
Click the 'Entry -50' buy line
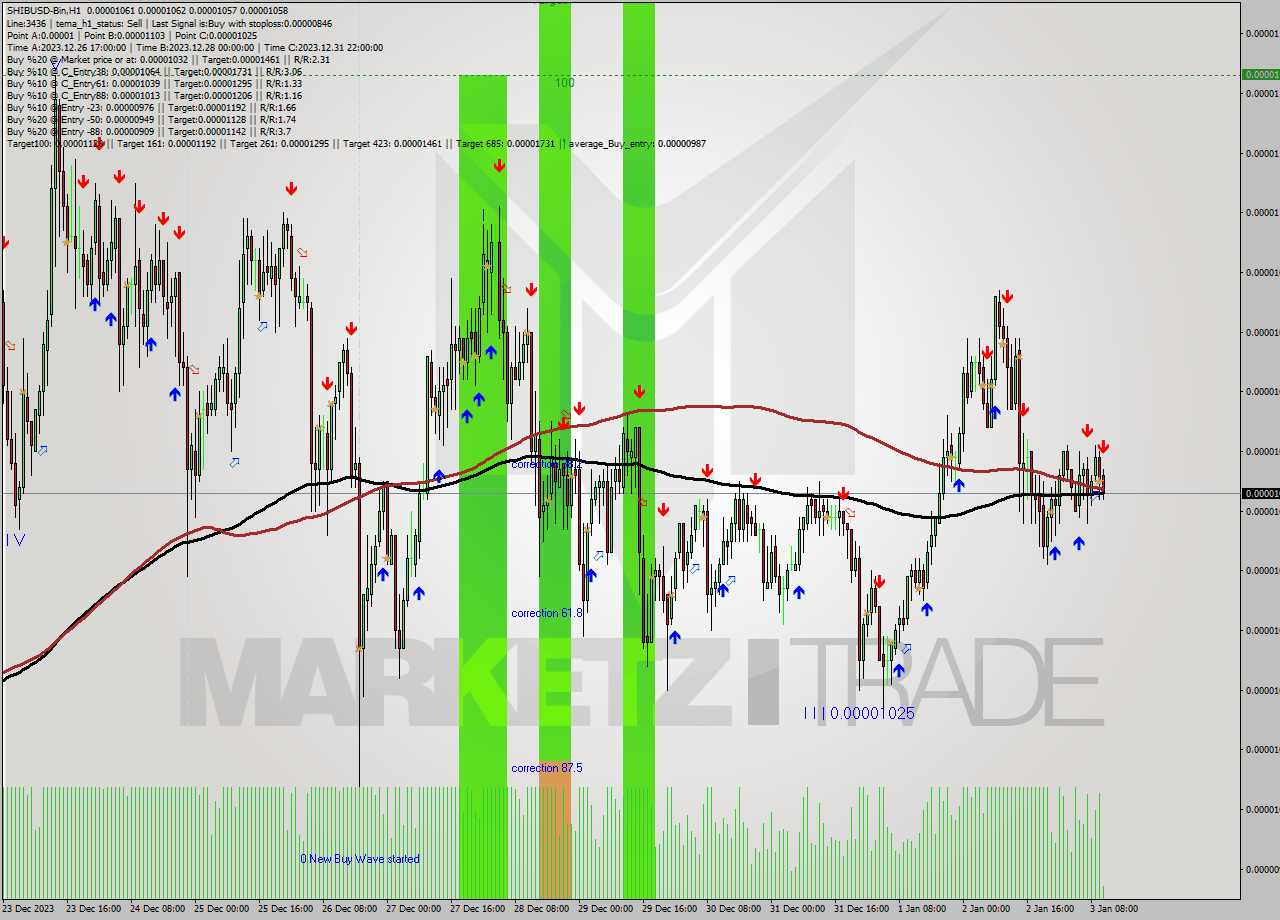(151, 119)
